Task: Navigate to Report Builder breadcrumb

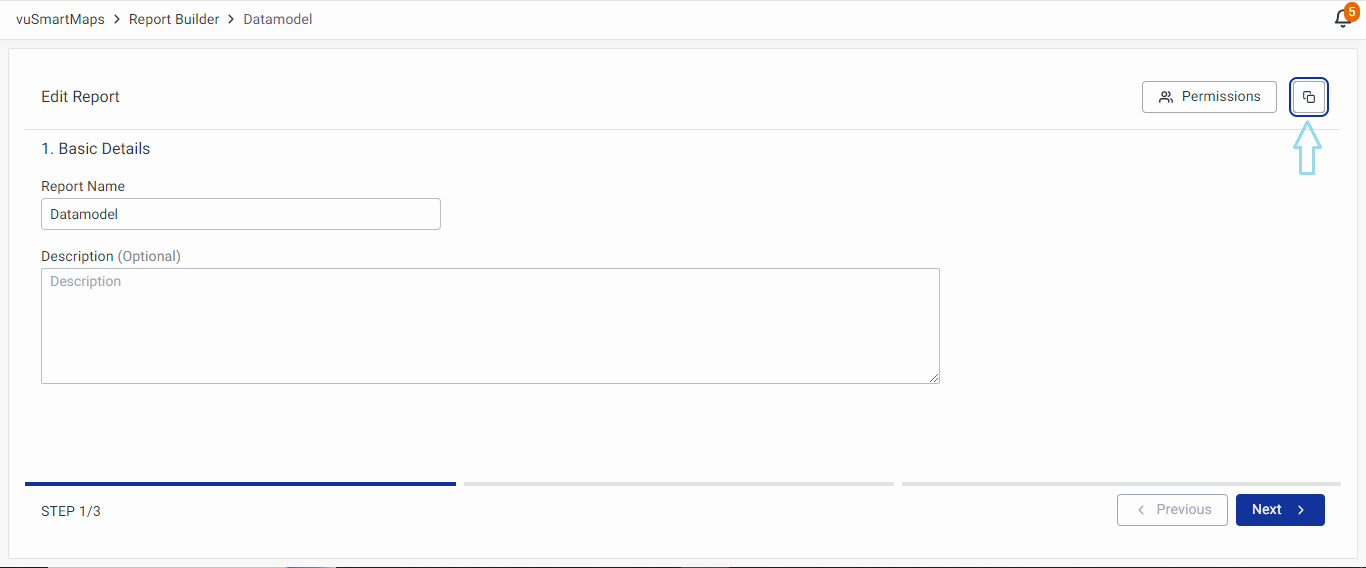Action: point(174,20)
